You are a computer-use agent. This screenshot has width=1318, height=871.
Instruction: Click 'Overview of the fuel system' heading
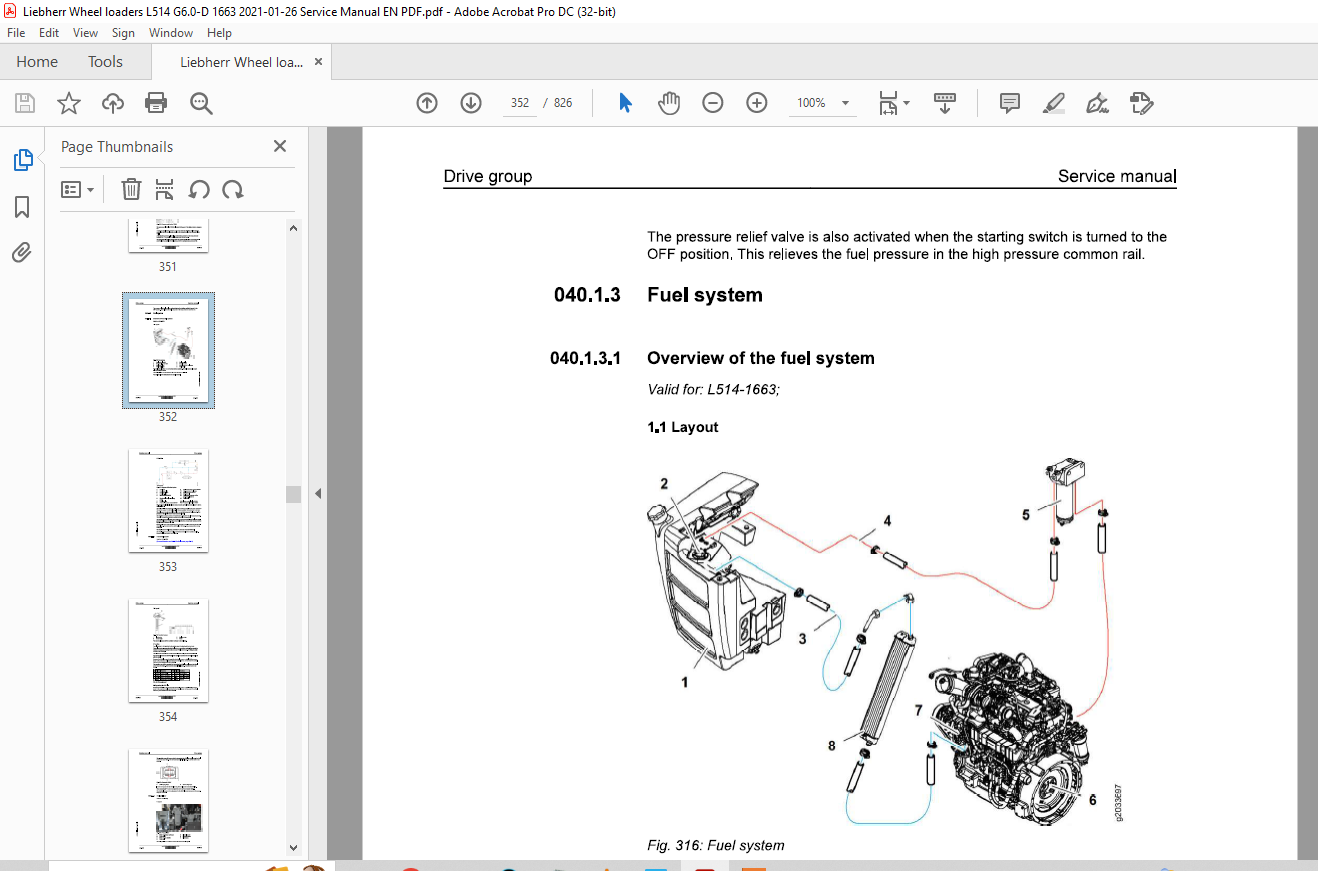pyautogui.click(x=760, y=358)
